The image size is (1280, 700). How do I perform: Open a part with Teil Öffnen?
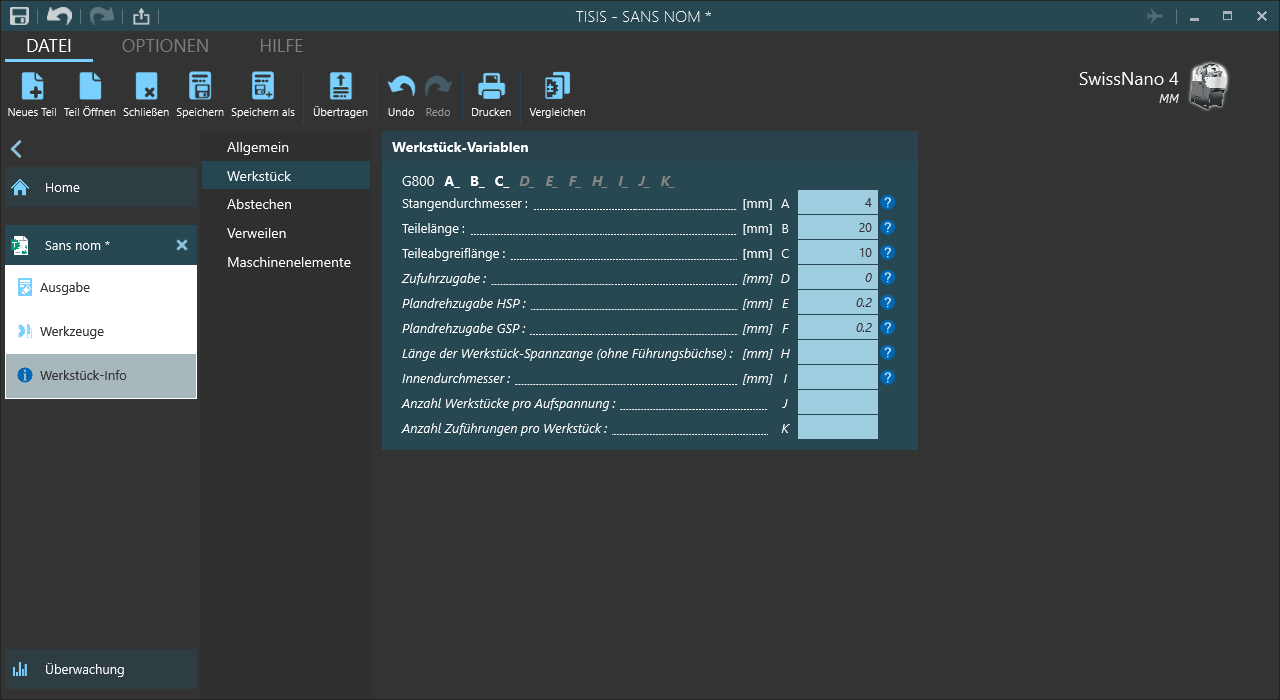click(90, 88)
